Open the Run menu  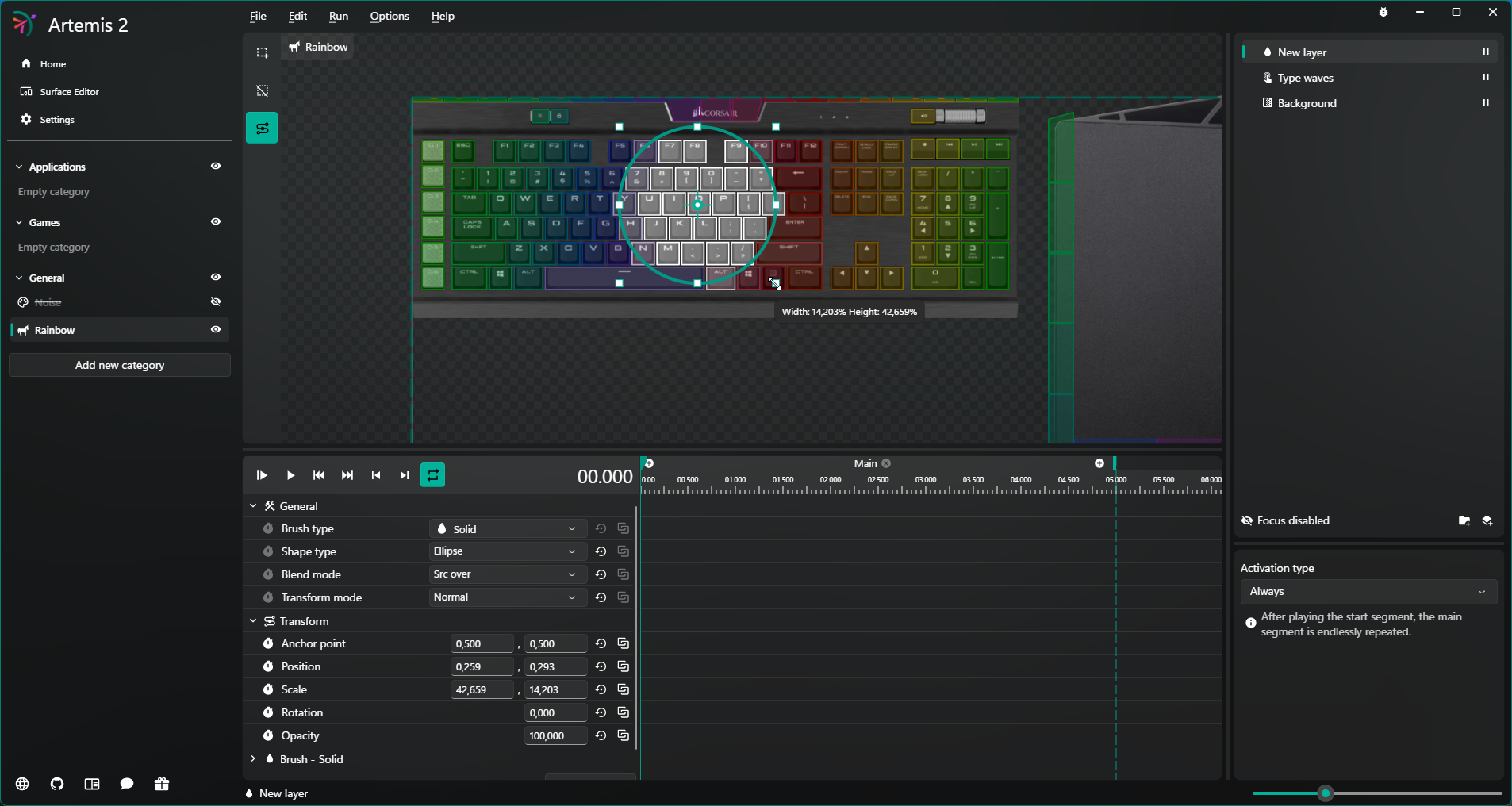click(x=339, y=16)
